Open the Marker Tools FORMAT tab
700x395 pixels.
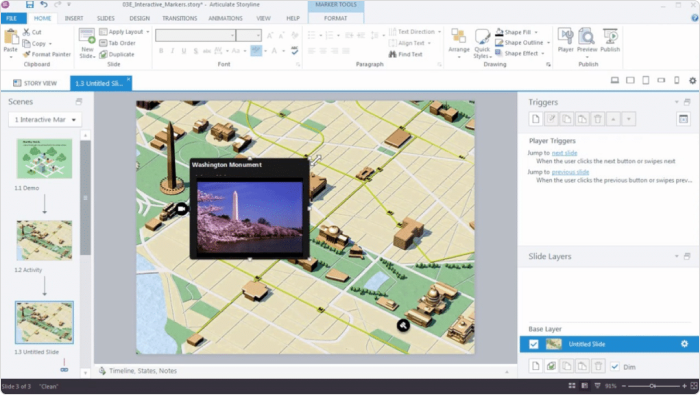(x=335, y=18)
